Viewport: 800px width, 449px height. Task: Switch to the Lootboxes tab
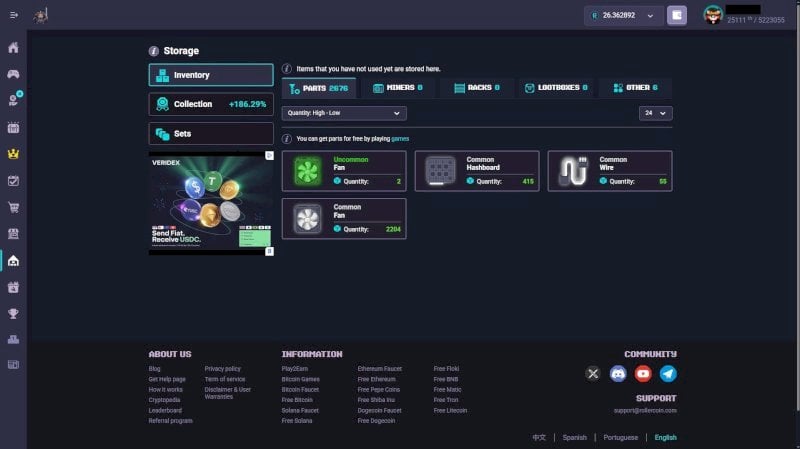556,88
